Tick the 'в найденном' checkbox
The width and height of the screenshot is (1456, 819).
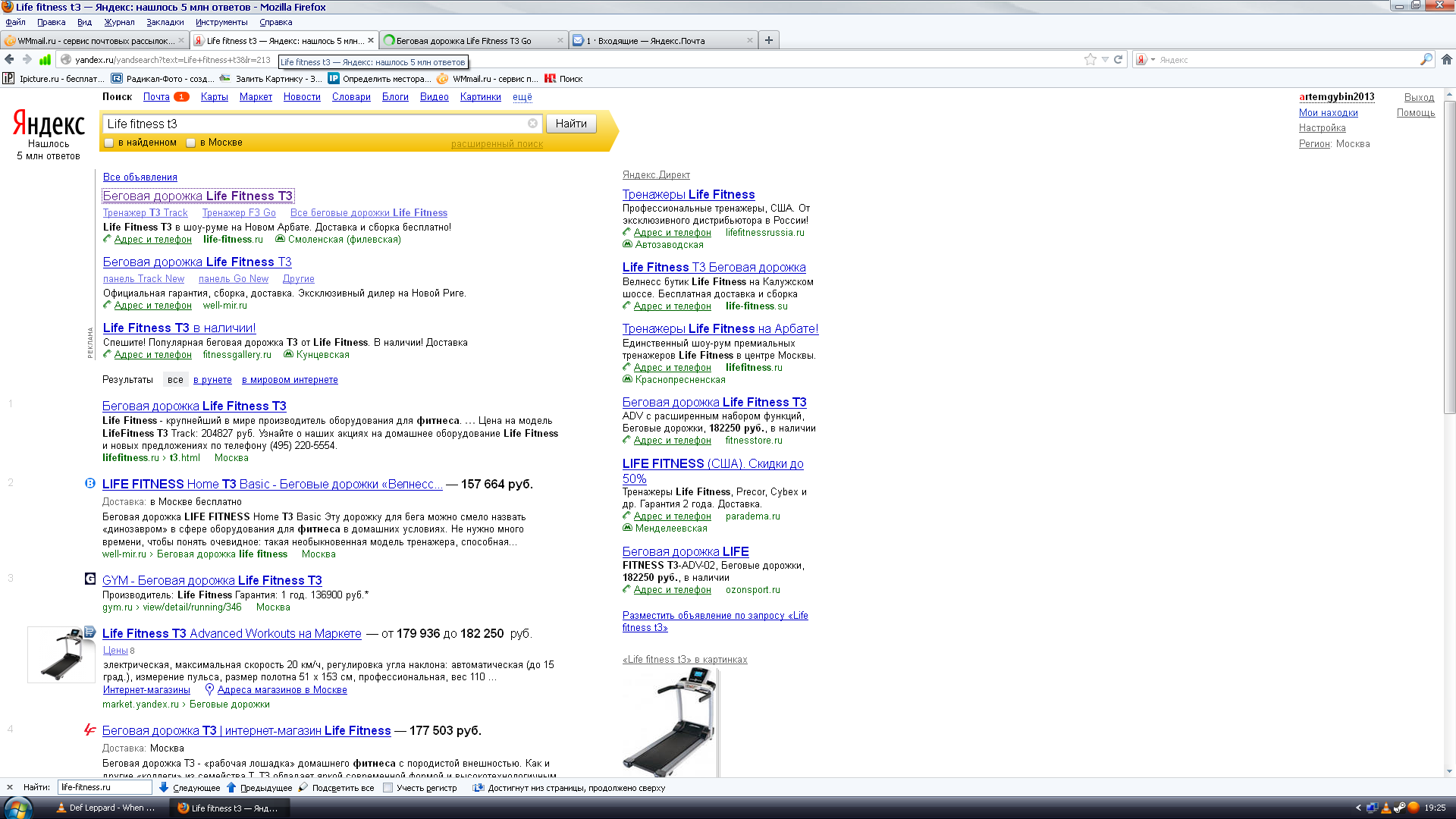108,143
